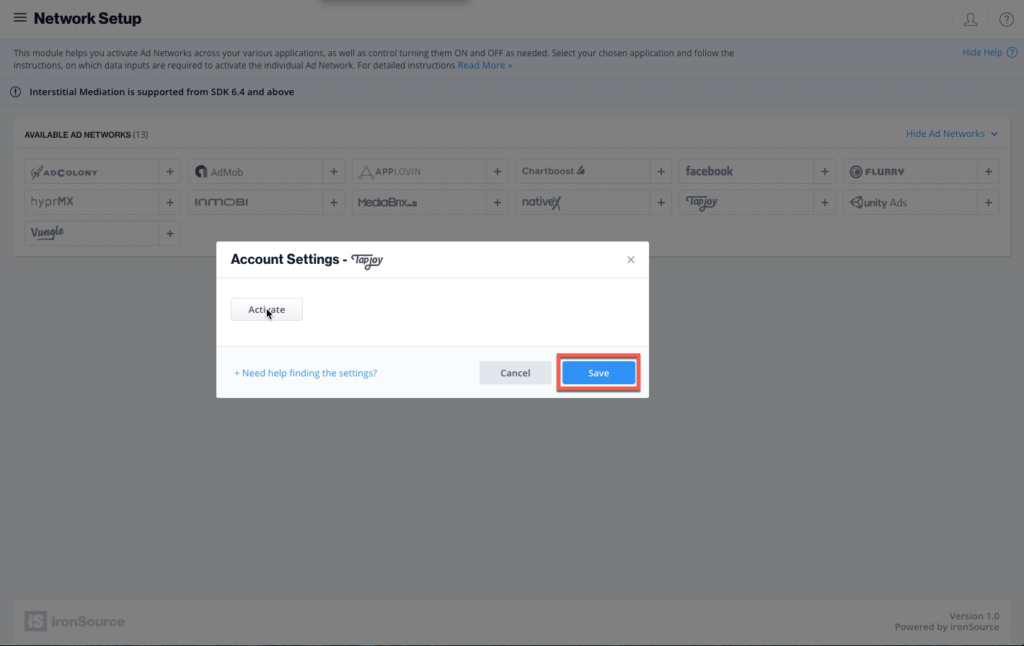
Task: Open the hamburger navigation menu
Action: [20, 18]
